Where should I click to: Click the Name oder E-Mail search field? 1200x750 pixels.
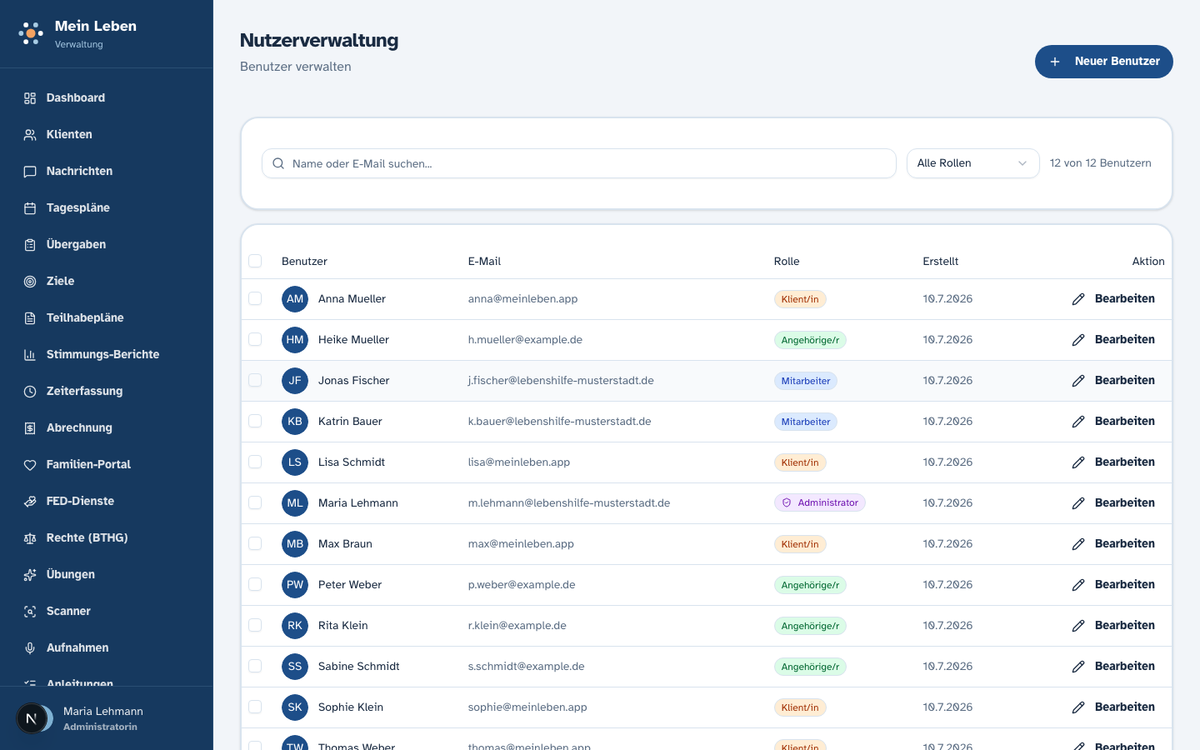(x=579, y=163)
